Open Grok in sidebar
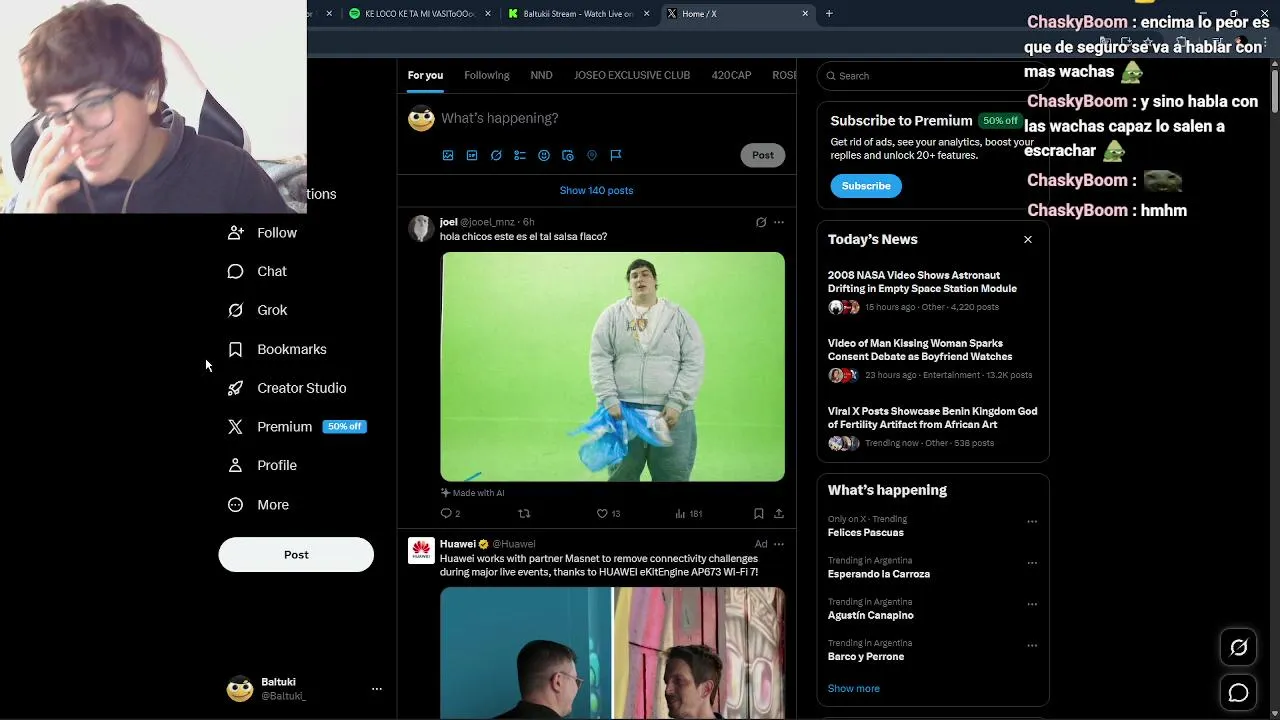The image size is (1280, 720). pos(257,310)
